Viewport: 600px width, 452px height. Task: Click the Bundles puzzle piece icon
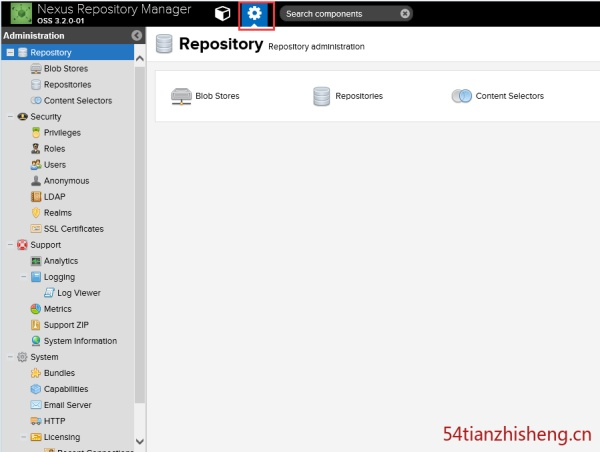click(x=36, y=373)
